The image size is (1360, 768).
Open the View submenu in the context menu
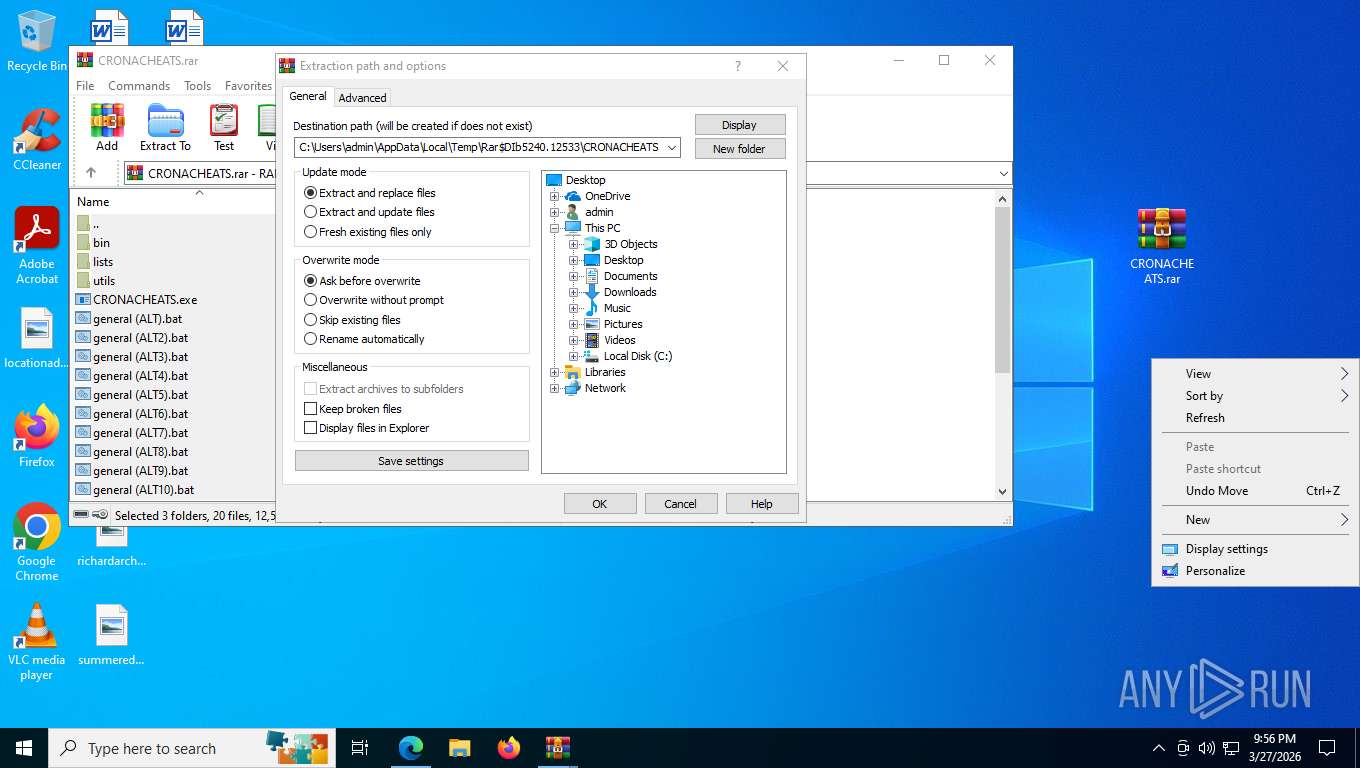[x=1255, y=374]
